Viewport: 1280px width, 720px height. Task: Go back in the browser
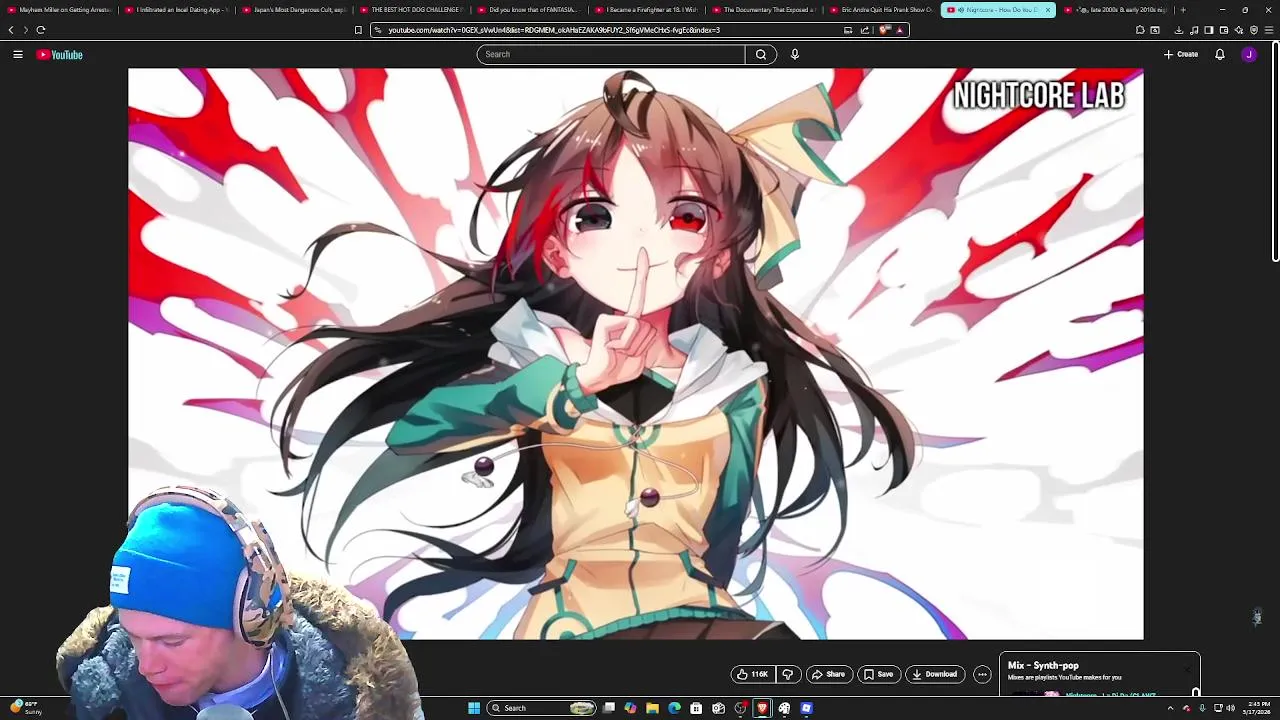click(11, 30)
